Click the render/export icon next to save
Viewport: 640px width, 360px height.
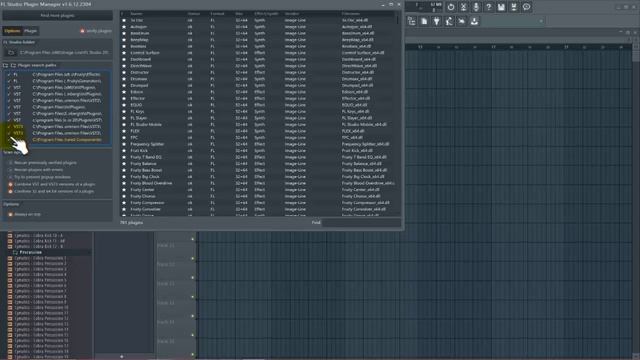514,7
